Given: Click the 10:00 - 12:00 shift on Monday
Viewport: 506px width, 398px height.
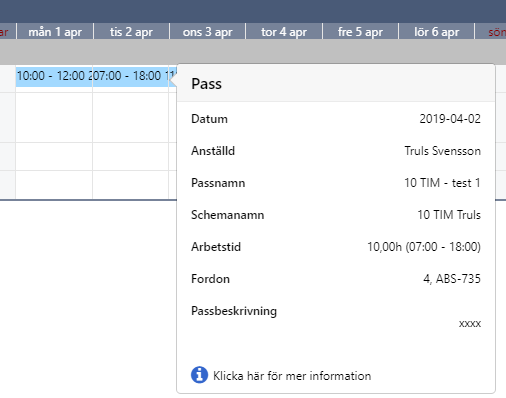Looking at the screenshot, I should (54, 76).
